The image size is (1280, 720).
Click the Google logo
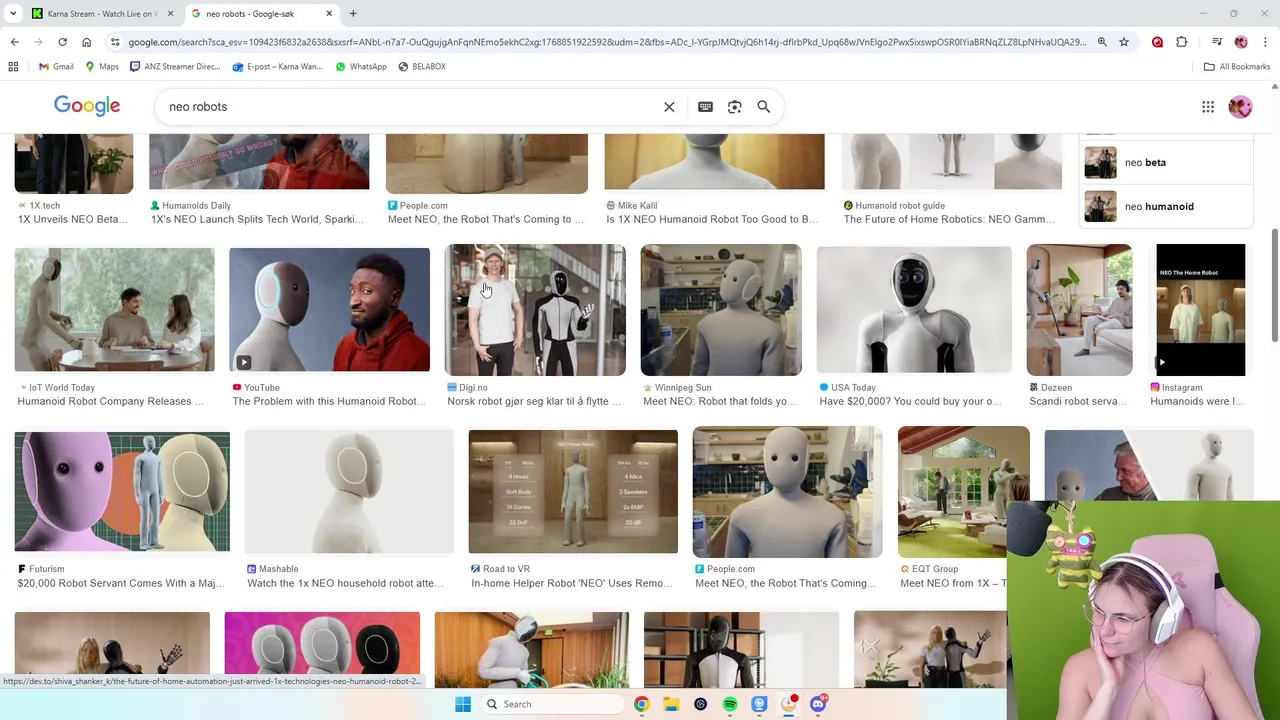coord(87,106)
